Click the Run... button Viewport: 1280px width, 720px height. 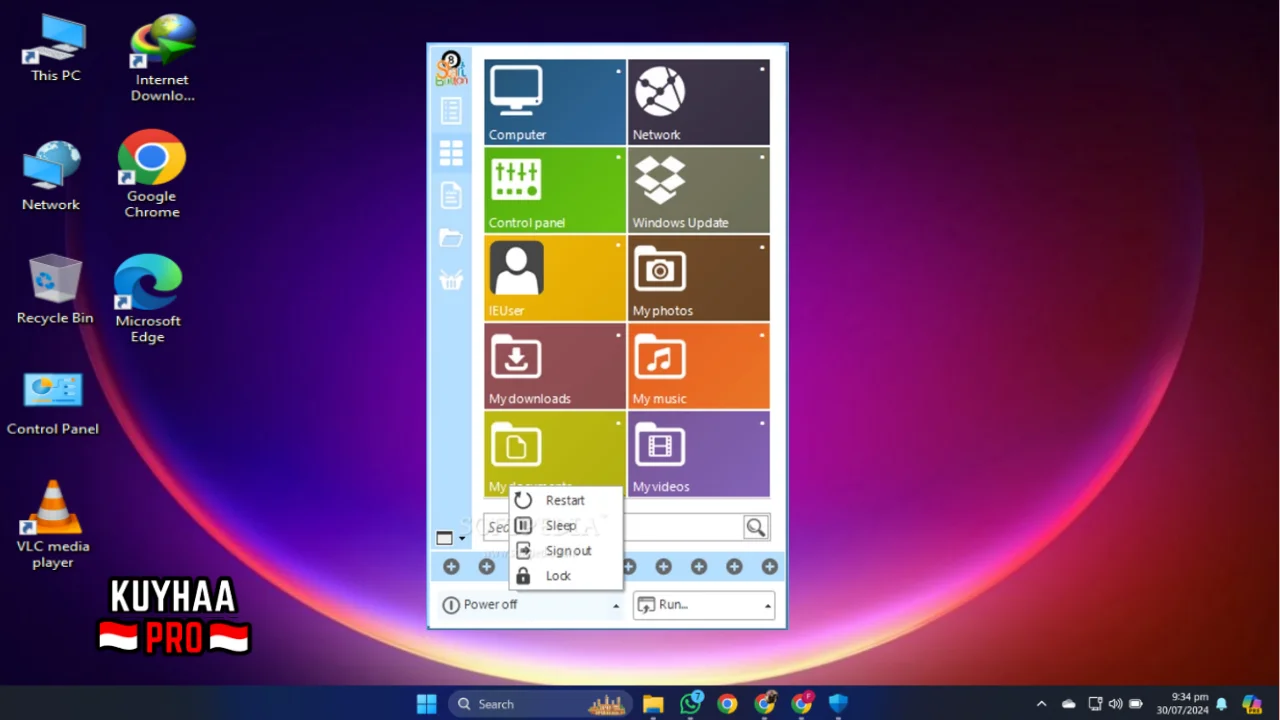pyautogui.click(x=696, y=605)
